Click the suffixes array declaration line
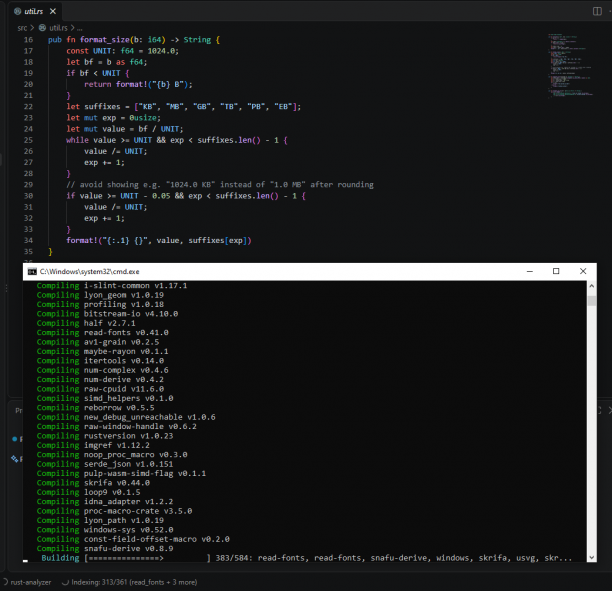 (x=183, y=107)
